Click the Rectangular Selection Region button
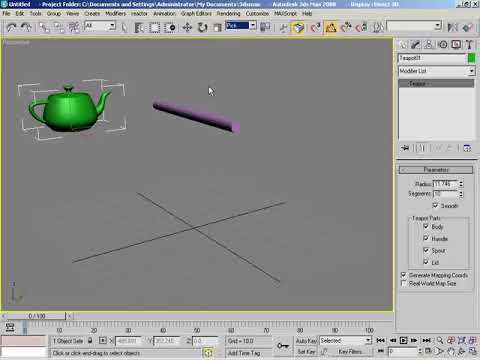The image size is (480, 360). click(155, 27)
